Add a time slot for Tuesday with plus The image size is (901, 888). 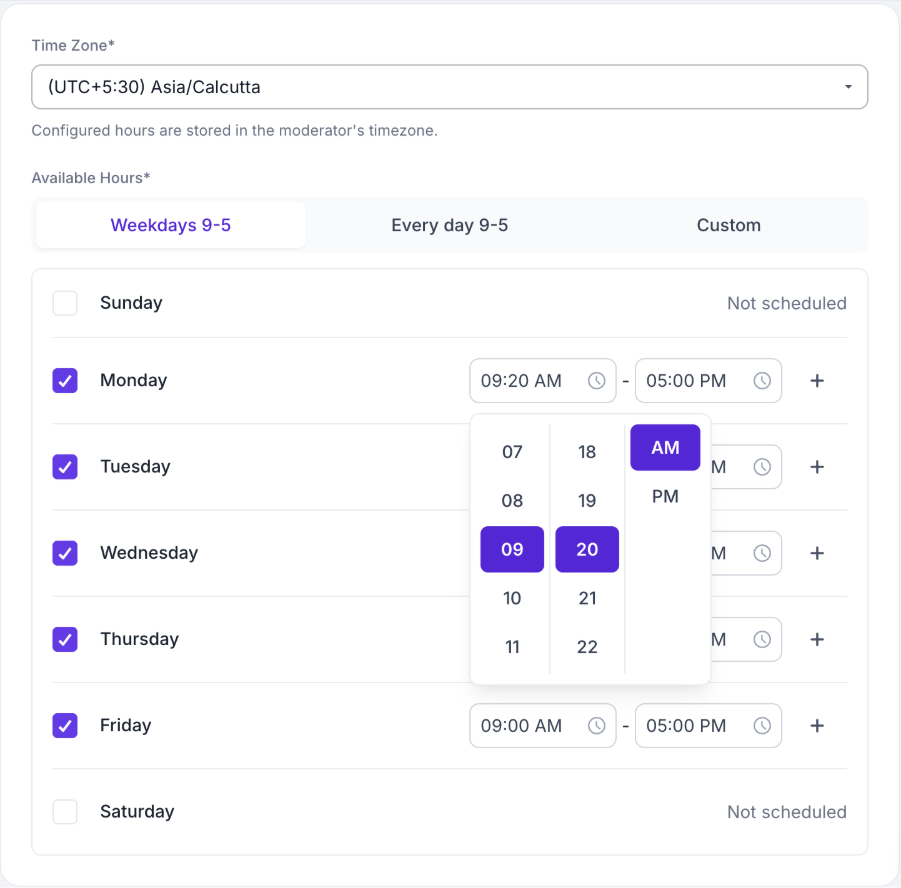817,467
